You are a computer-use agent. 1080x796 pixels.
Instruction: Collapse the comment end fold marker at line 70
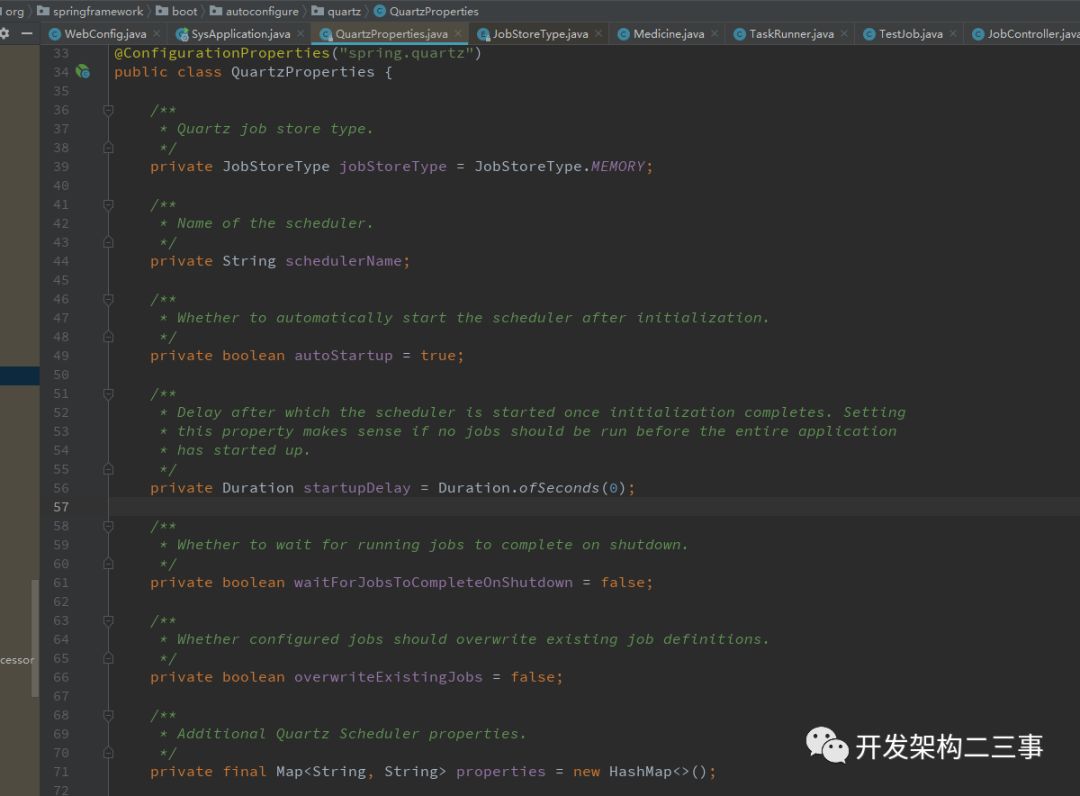[x=108, y=753]
